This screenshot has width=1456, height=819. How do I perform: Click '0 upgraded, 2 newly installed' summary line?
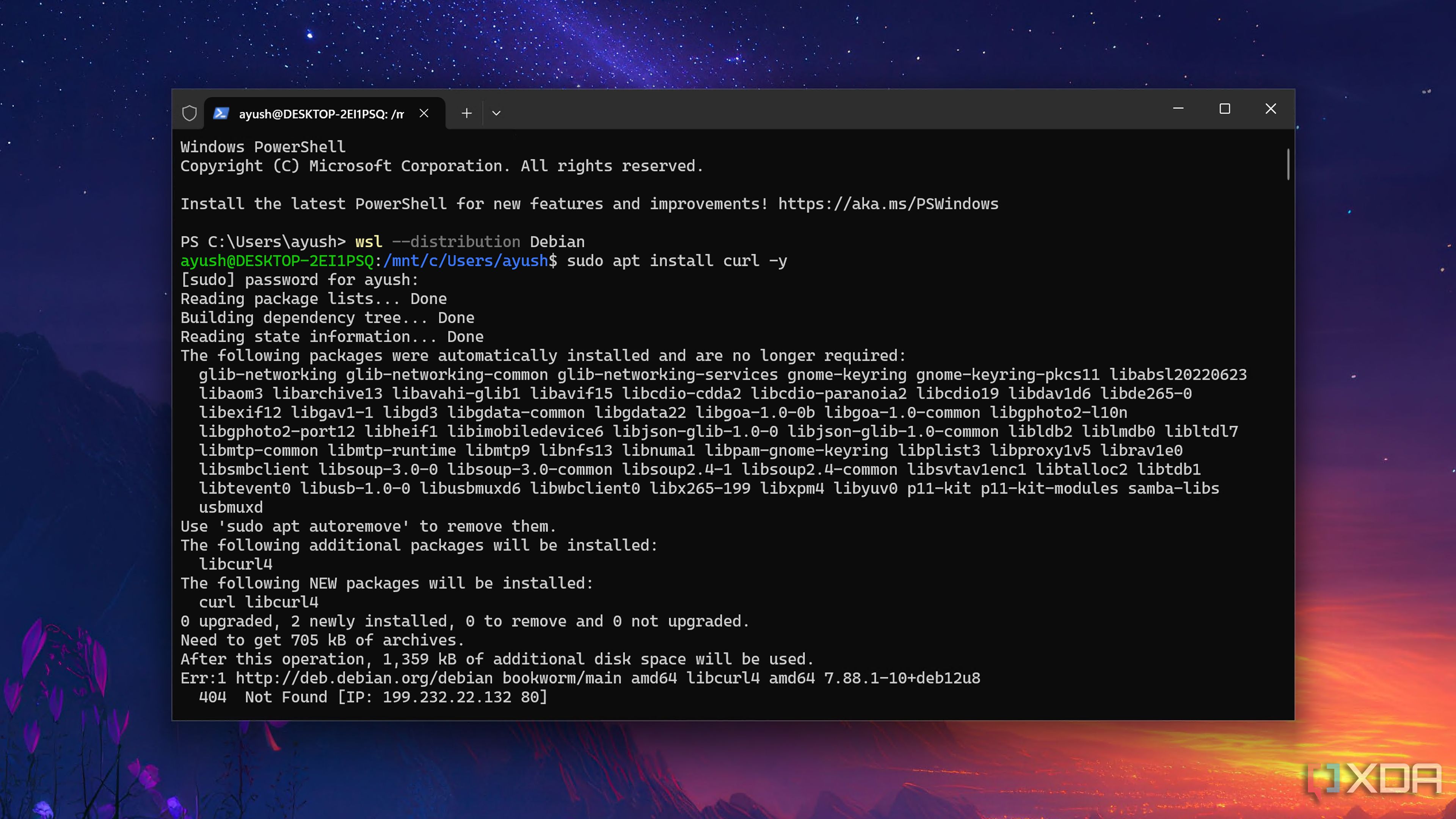(464, 622)
